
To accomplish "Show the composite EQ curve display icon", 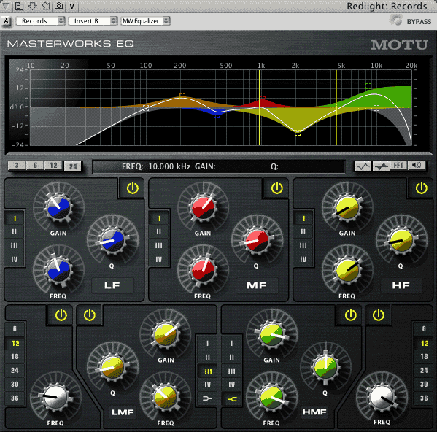I will (x=363, y=165).
